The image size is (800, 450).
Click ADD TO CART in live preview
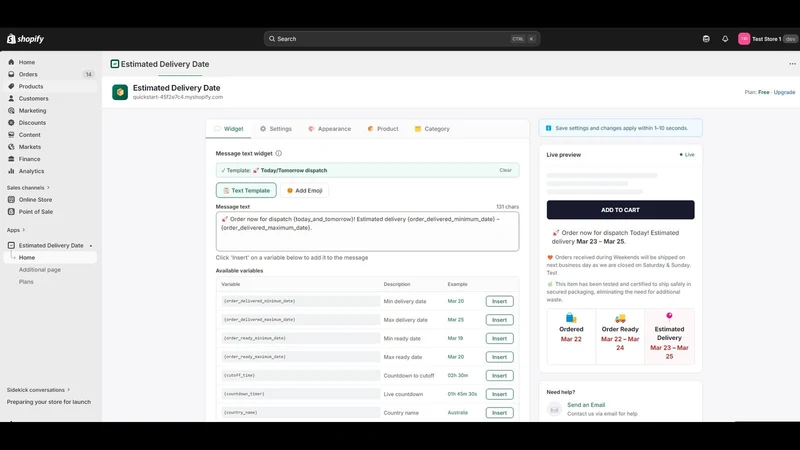tap(620, 210)
